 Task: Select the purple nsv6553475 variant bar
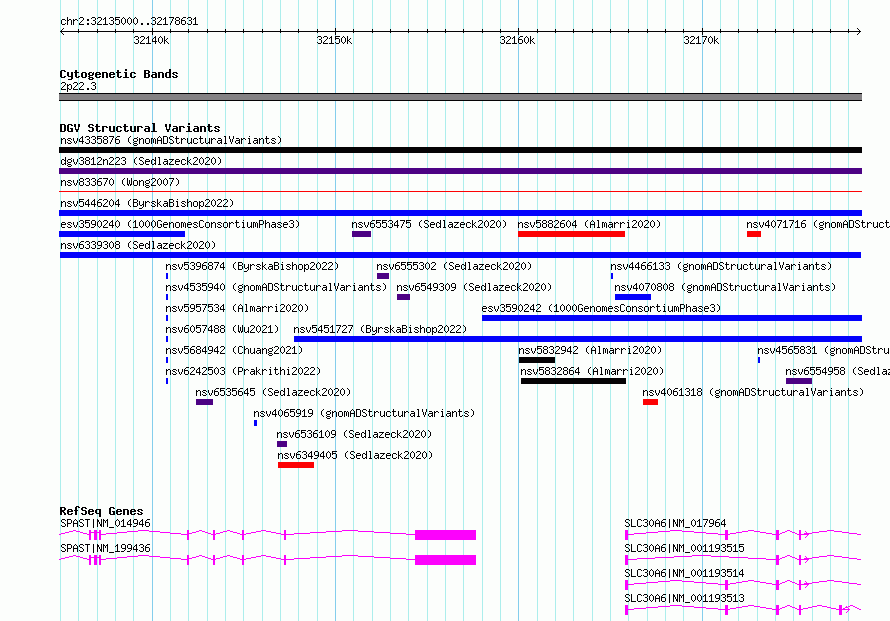(x=362, y=234)
